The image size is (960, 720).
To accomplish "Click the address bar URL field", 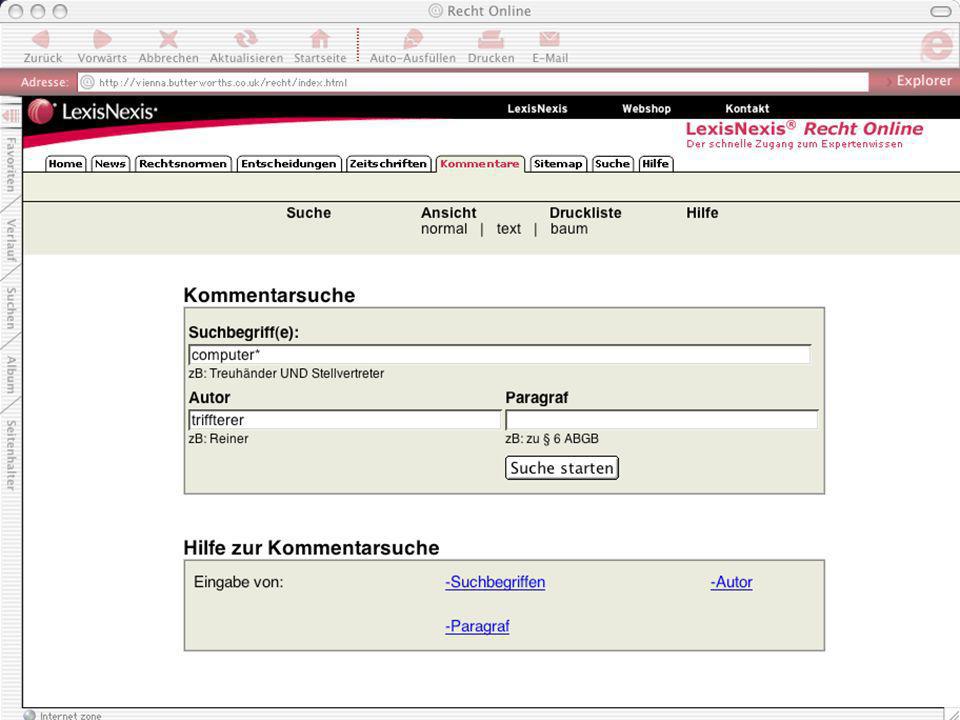I will (473, 82).
